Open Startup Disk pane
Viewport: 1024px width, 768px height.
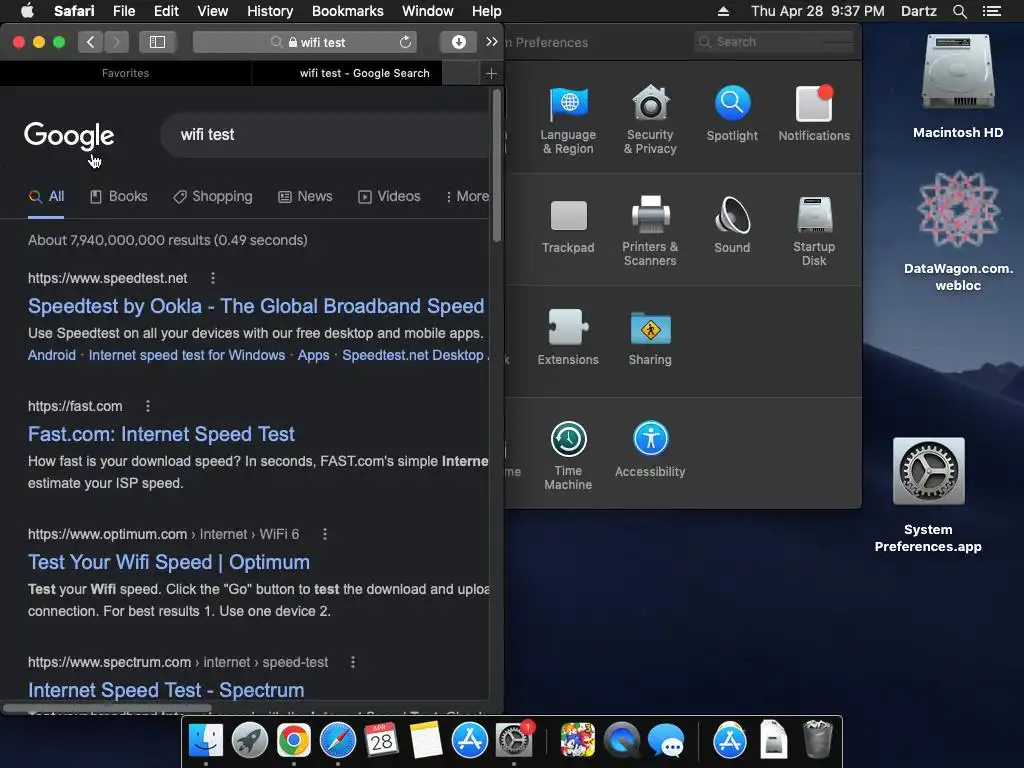tap(814, 231)
